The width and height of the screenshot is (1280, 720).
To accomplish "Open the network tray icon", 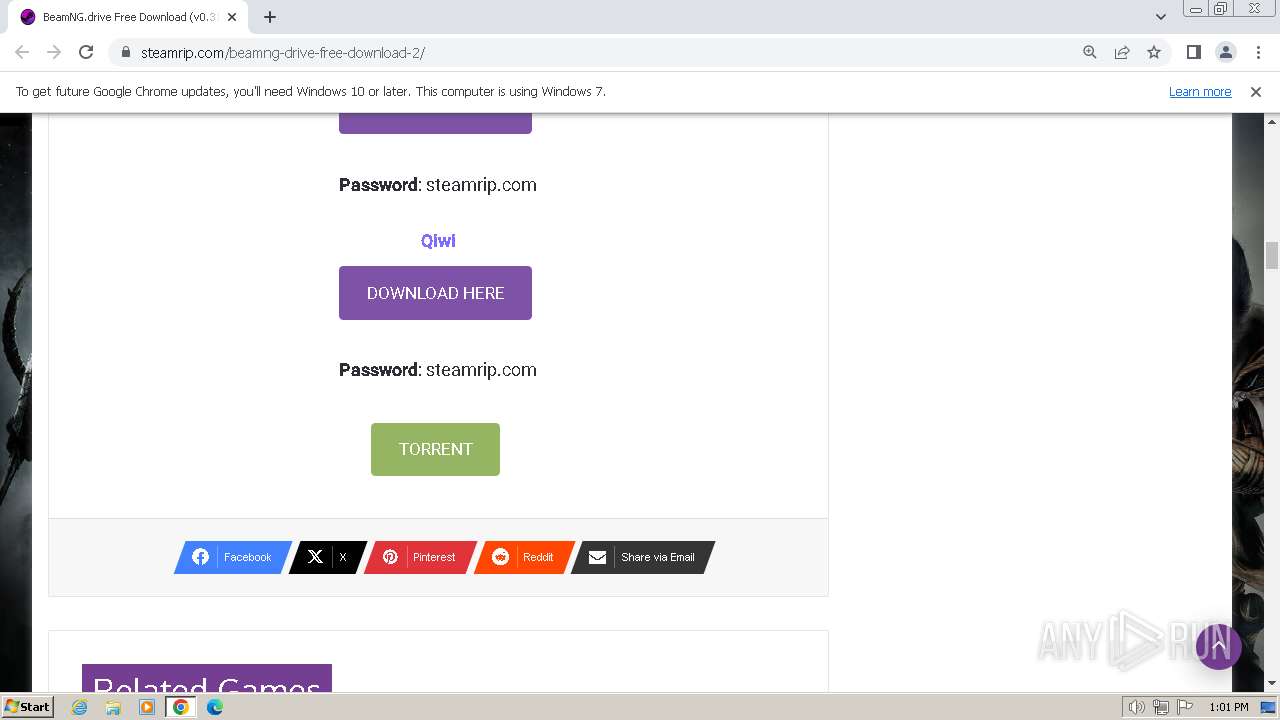I will tap(1160, 707).
